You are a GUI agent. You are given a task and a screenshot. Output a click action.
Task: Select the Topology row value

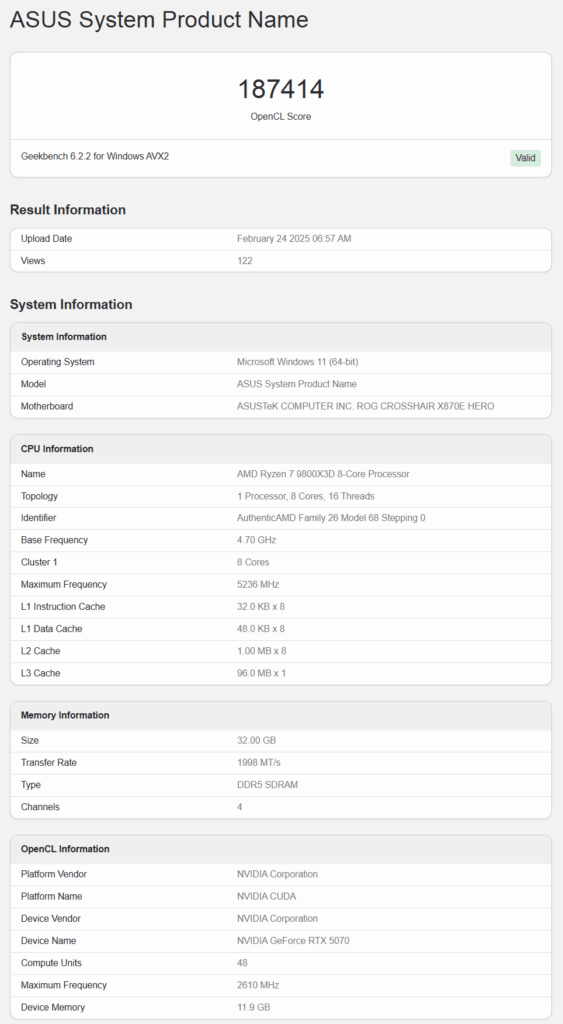[x=306, y=496]
